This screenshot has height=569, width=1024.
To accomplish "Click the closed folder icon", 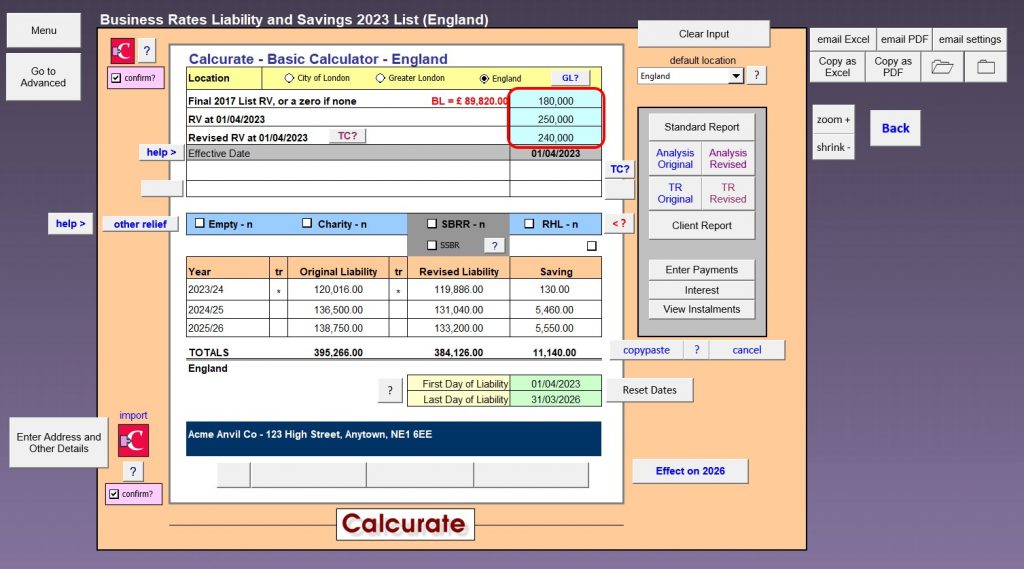I will coord(985,67).
